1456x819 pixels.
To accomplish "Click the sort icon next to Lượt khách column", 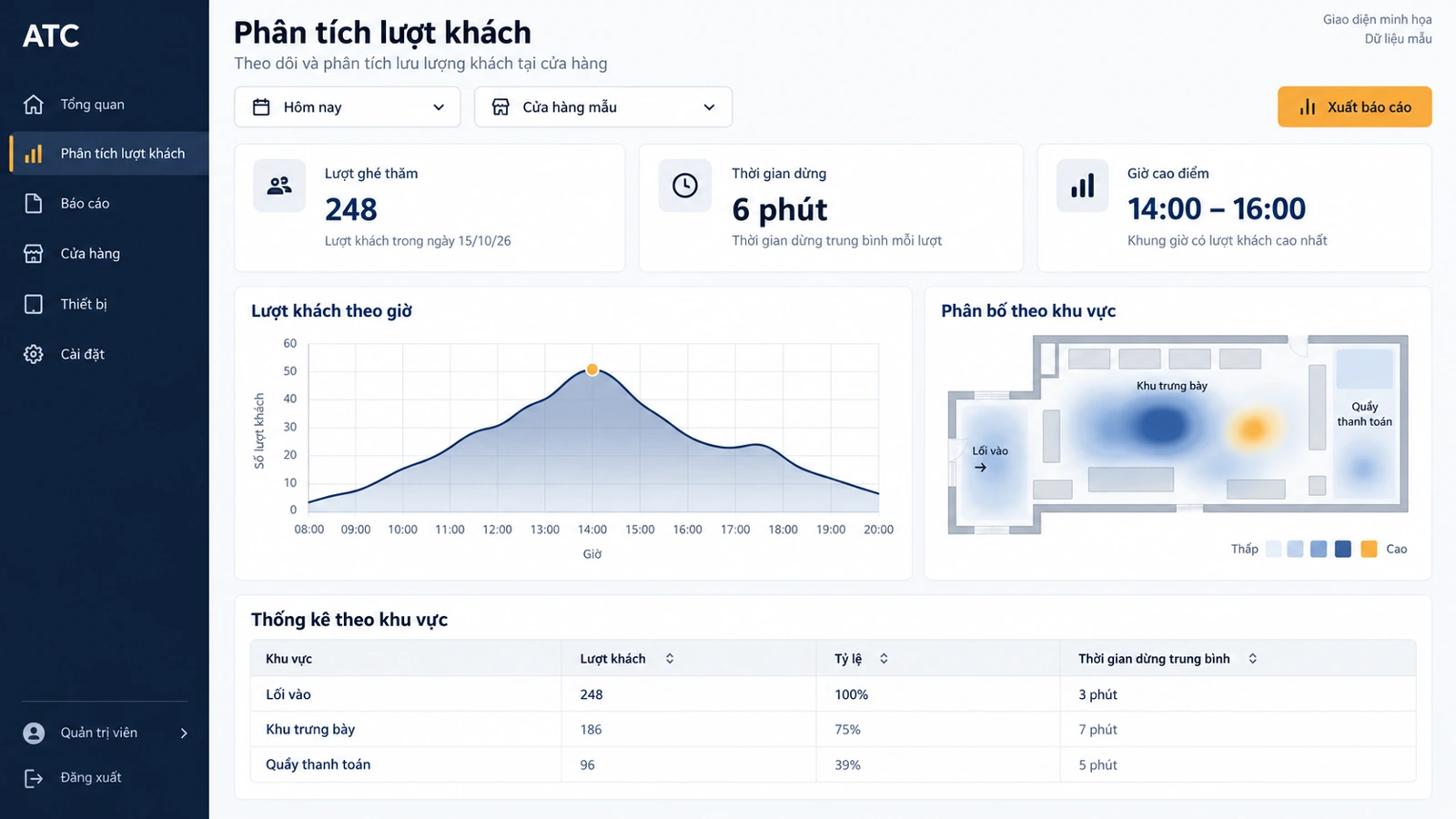I will coord(670,659).
